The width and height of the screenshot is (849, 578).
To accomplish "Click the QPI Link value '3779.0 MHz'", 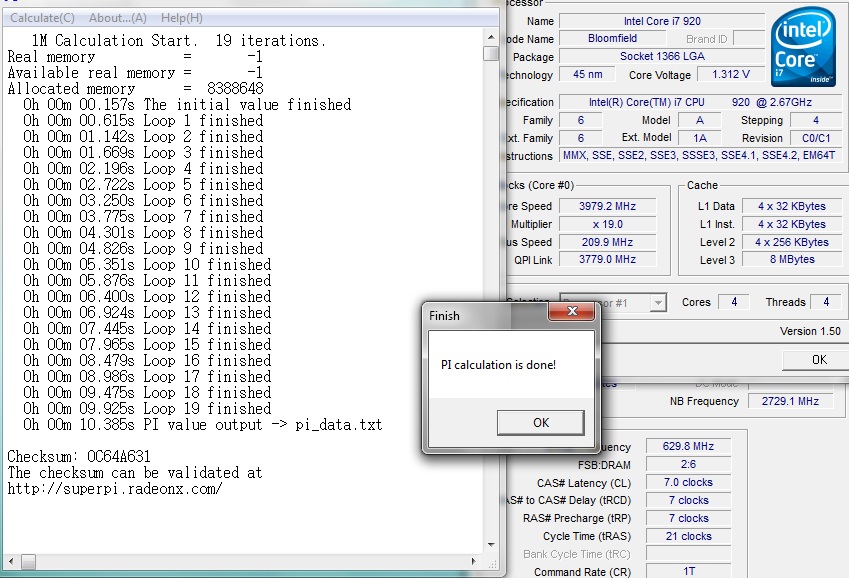I will [607, 259].
